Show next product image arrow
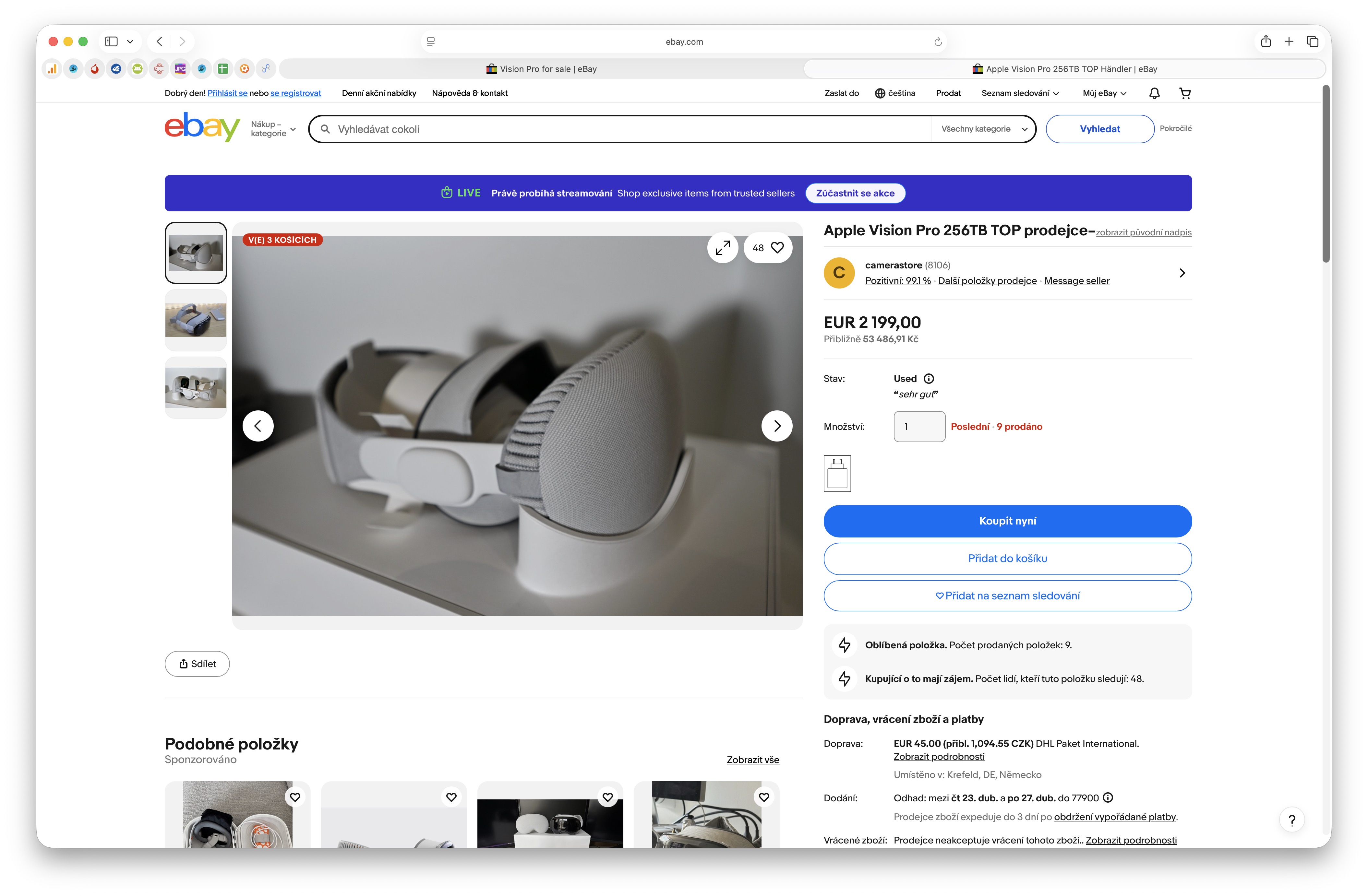 [776, 426]
